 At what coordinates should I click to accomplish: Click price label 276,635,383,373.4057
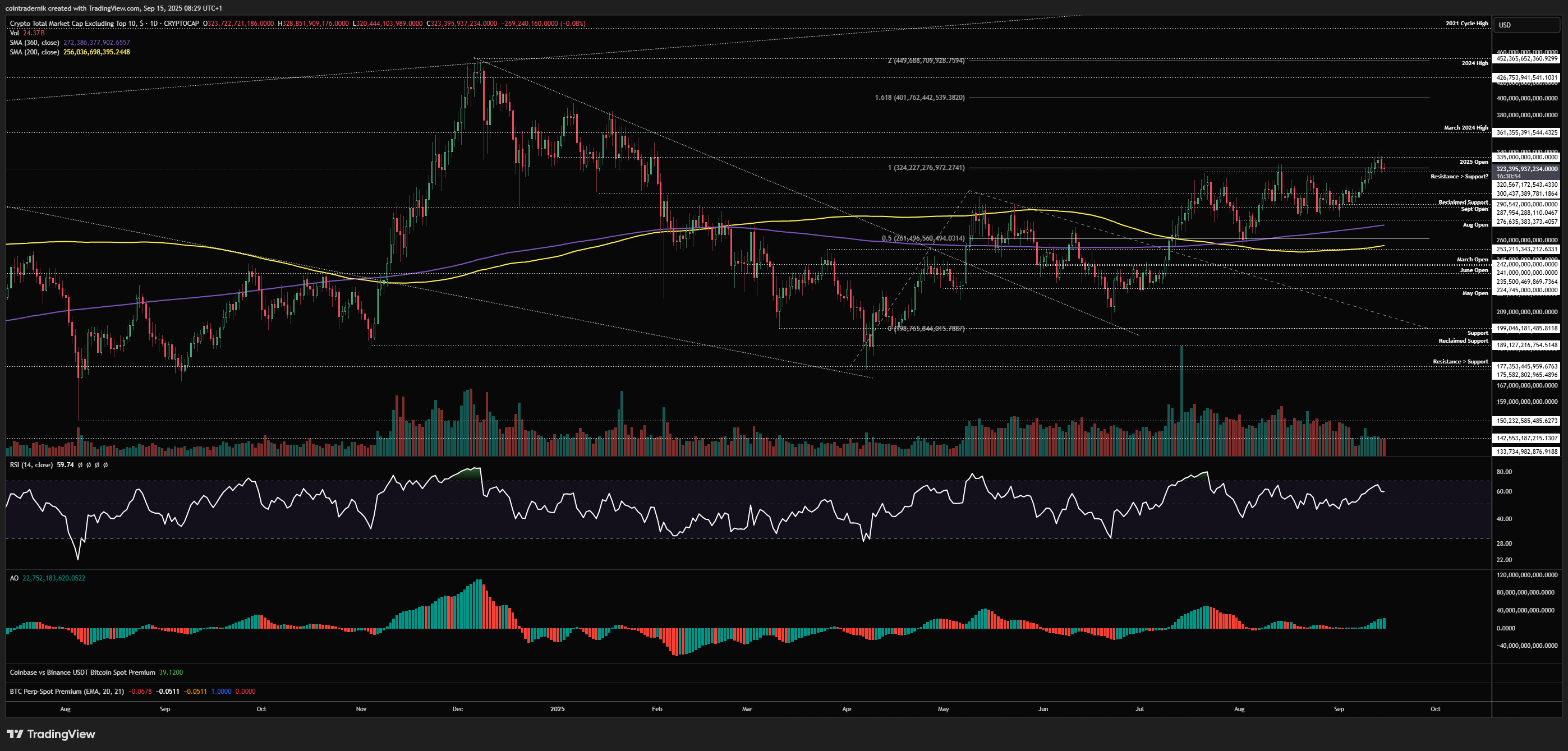coord(1527,222)
